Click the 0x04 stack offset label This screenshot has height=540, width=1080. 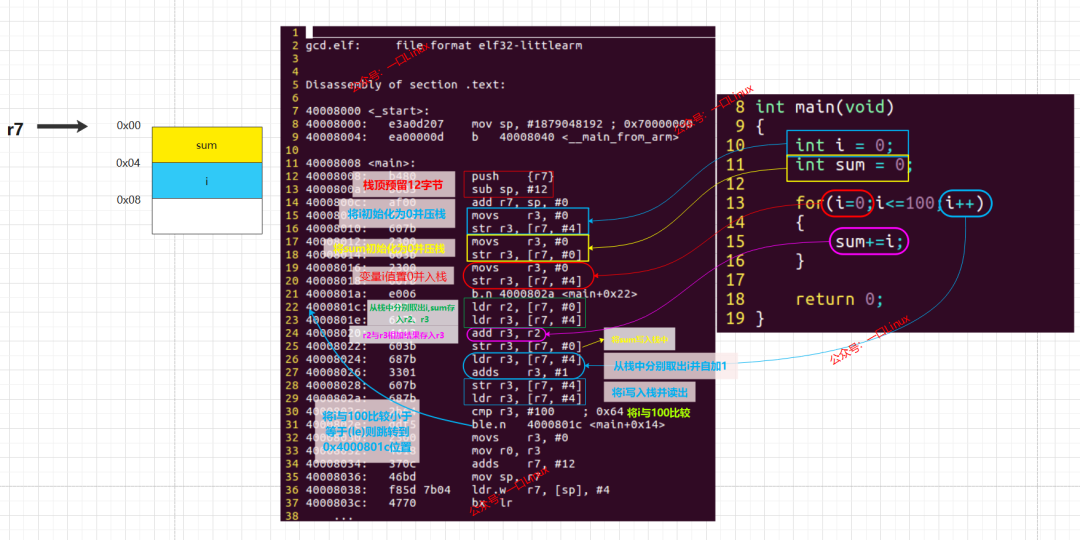click(128, 163)
